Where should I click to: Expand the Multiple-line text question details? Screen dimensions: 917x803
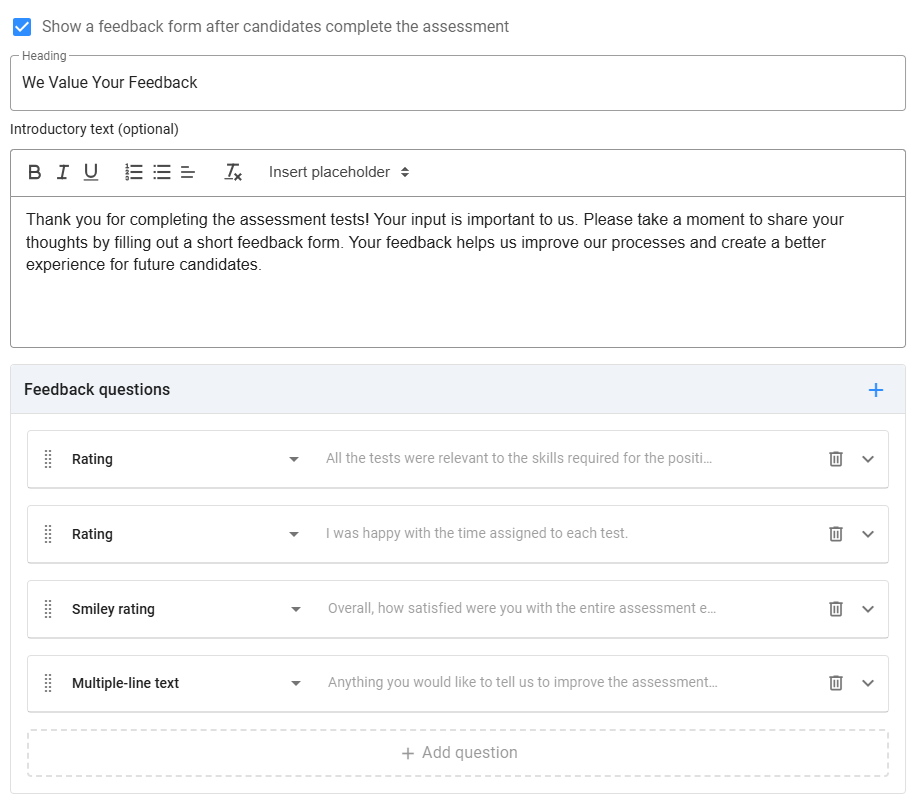pyautogui.click(x=866, y=683)
